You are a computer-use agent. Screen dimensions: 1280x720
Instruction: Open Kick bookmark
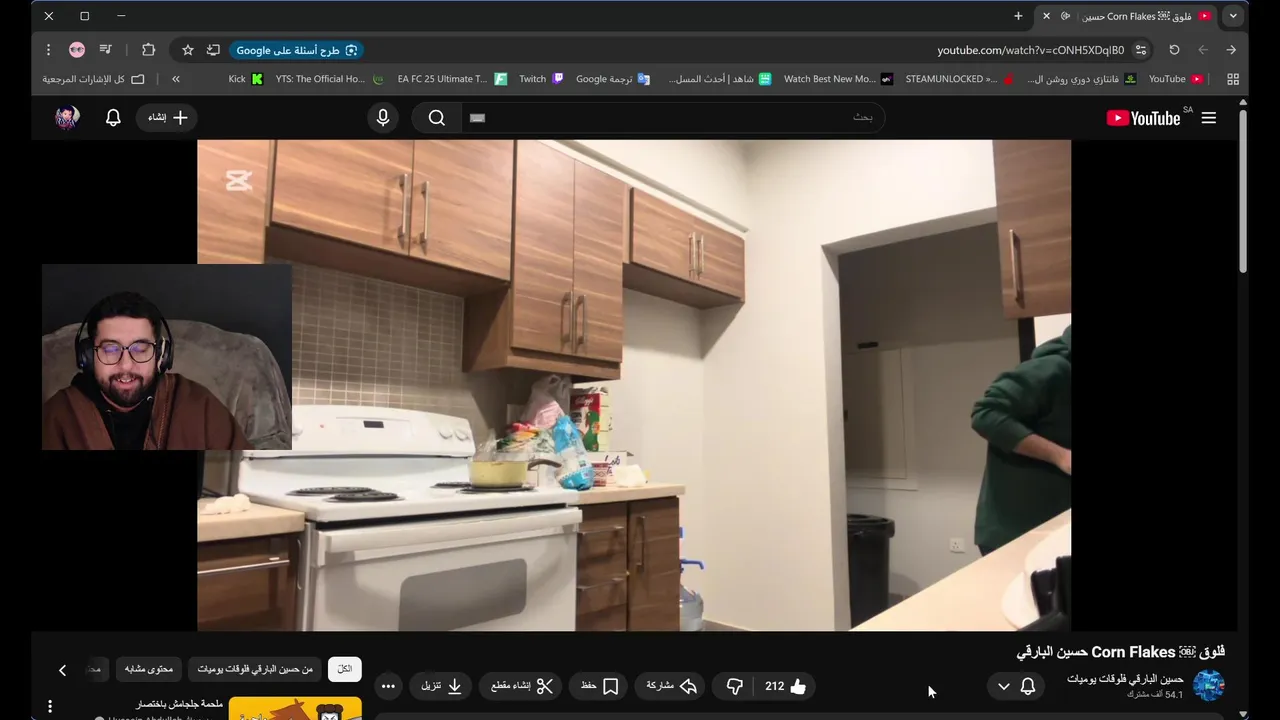click(x=246, y=79)
